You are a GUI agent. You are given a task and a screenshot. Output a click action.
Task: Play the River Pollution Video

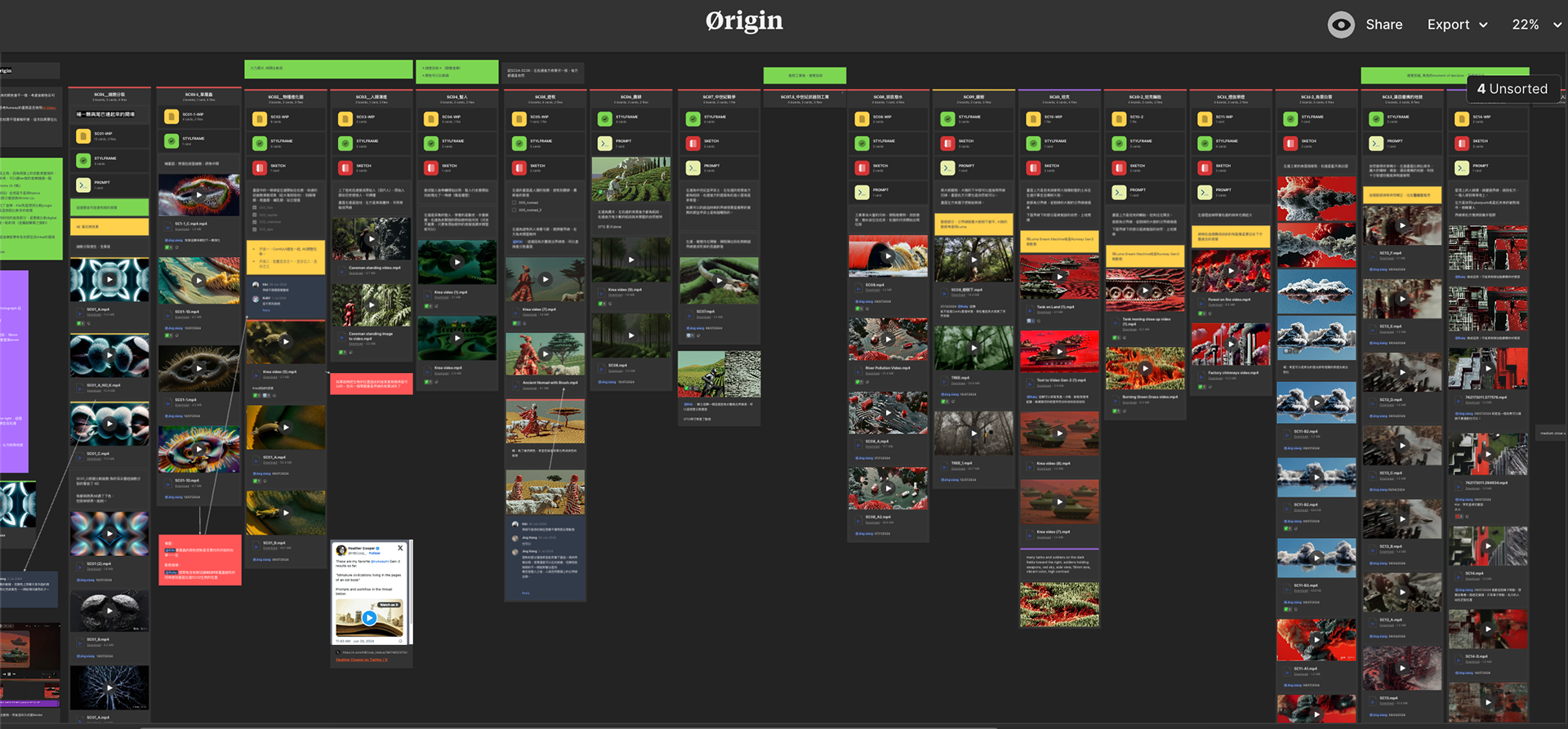(889, 339)
